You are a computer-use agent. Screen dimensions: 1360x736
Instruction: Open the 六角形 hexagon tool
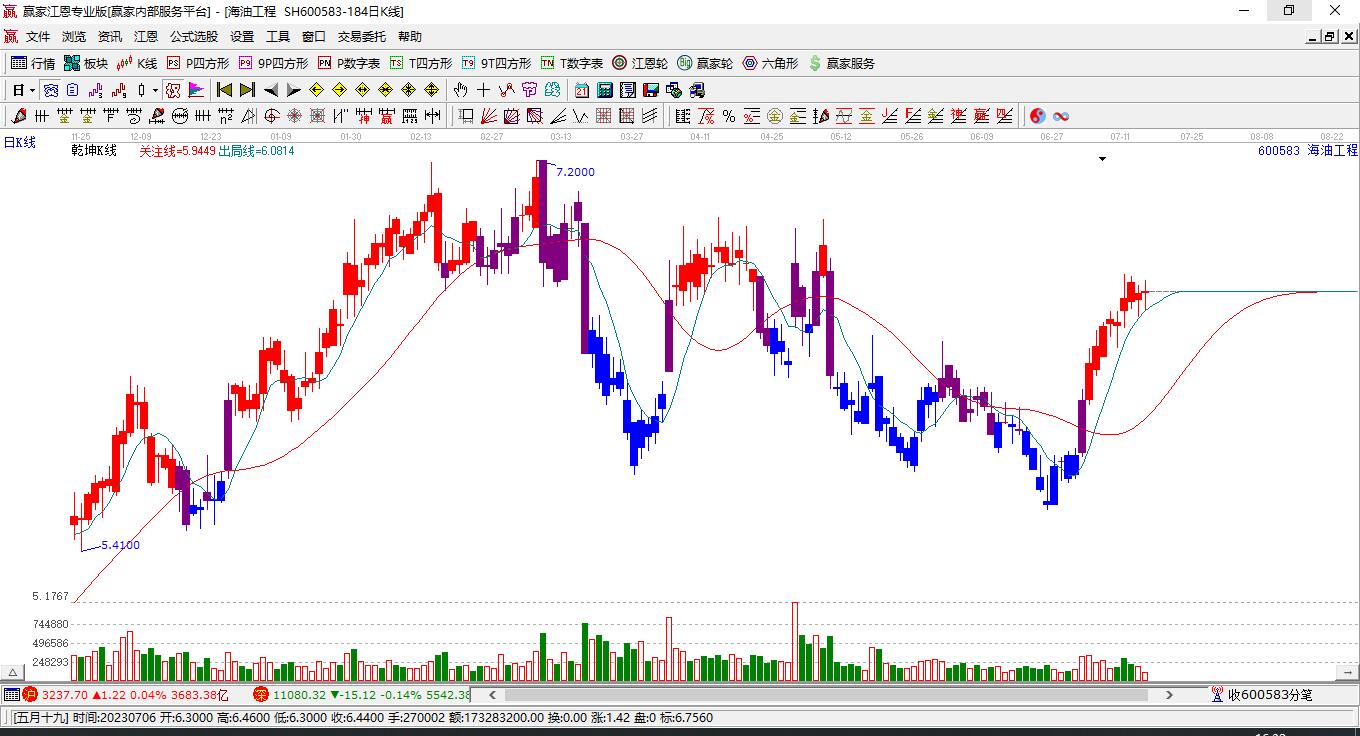click(770, 63)
